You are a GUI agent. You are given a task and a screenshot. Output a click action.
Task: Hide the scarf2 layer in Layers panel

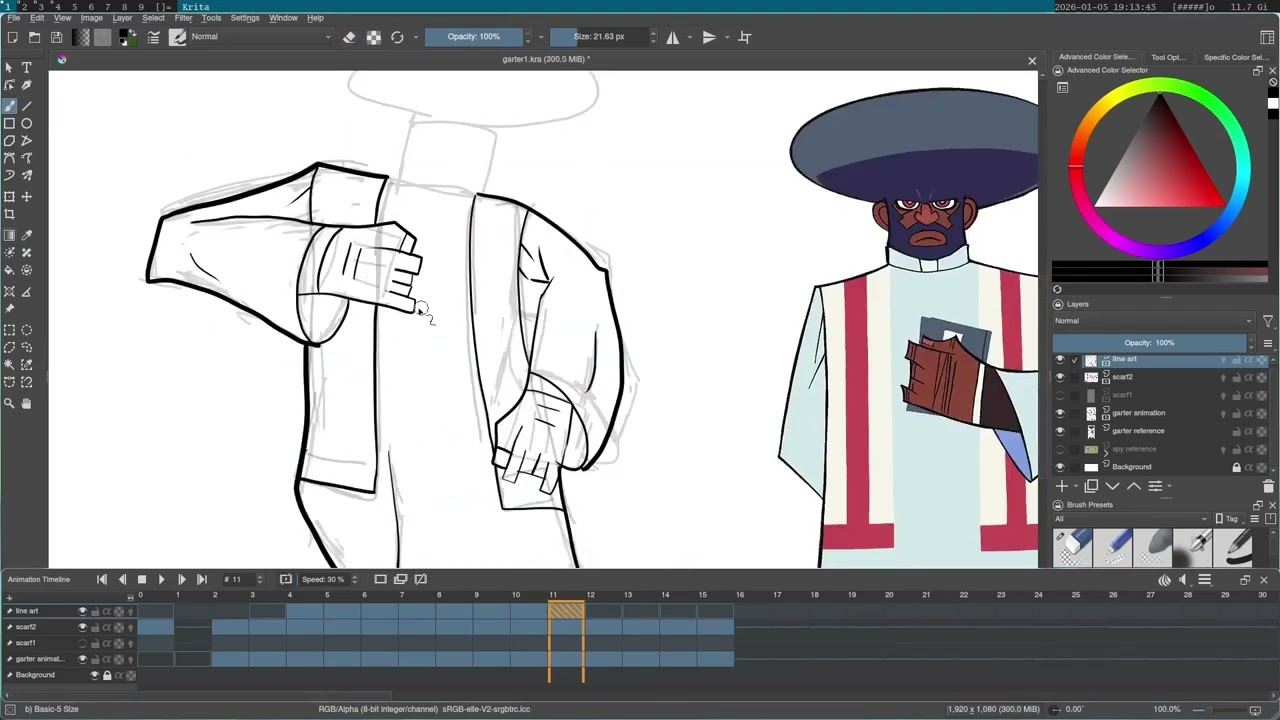1060,377
